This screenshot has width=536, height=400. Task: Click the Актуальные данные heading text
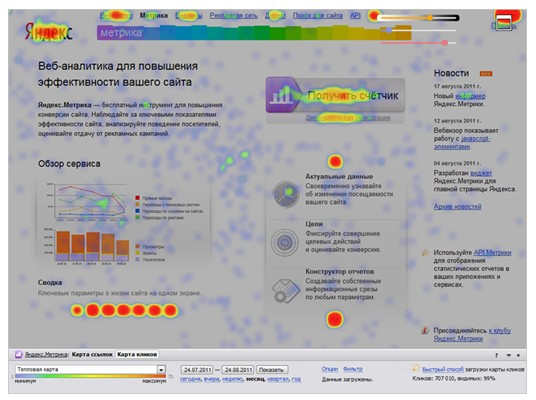click(339, 176)
